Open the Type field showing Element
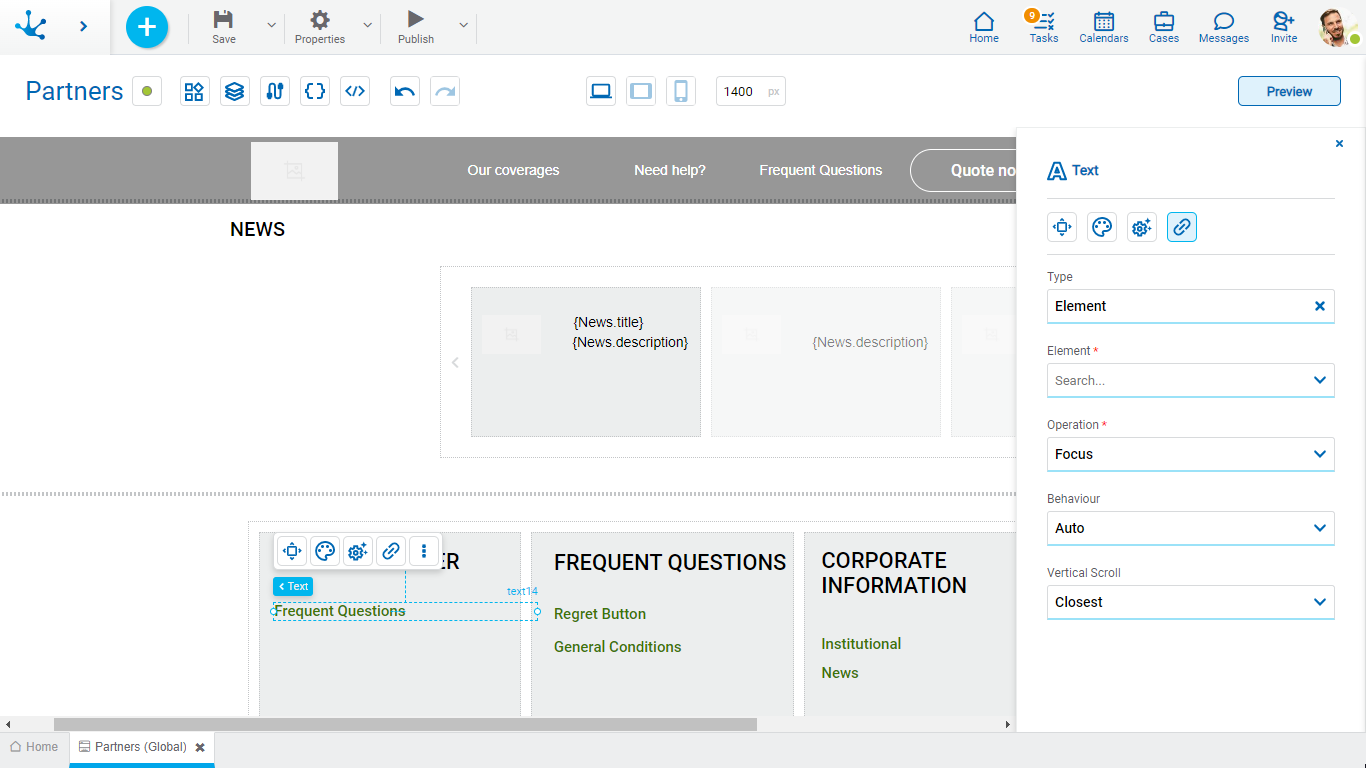The height and width of the screenshot is (768, 1366). (x=1191, y=306)
